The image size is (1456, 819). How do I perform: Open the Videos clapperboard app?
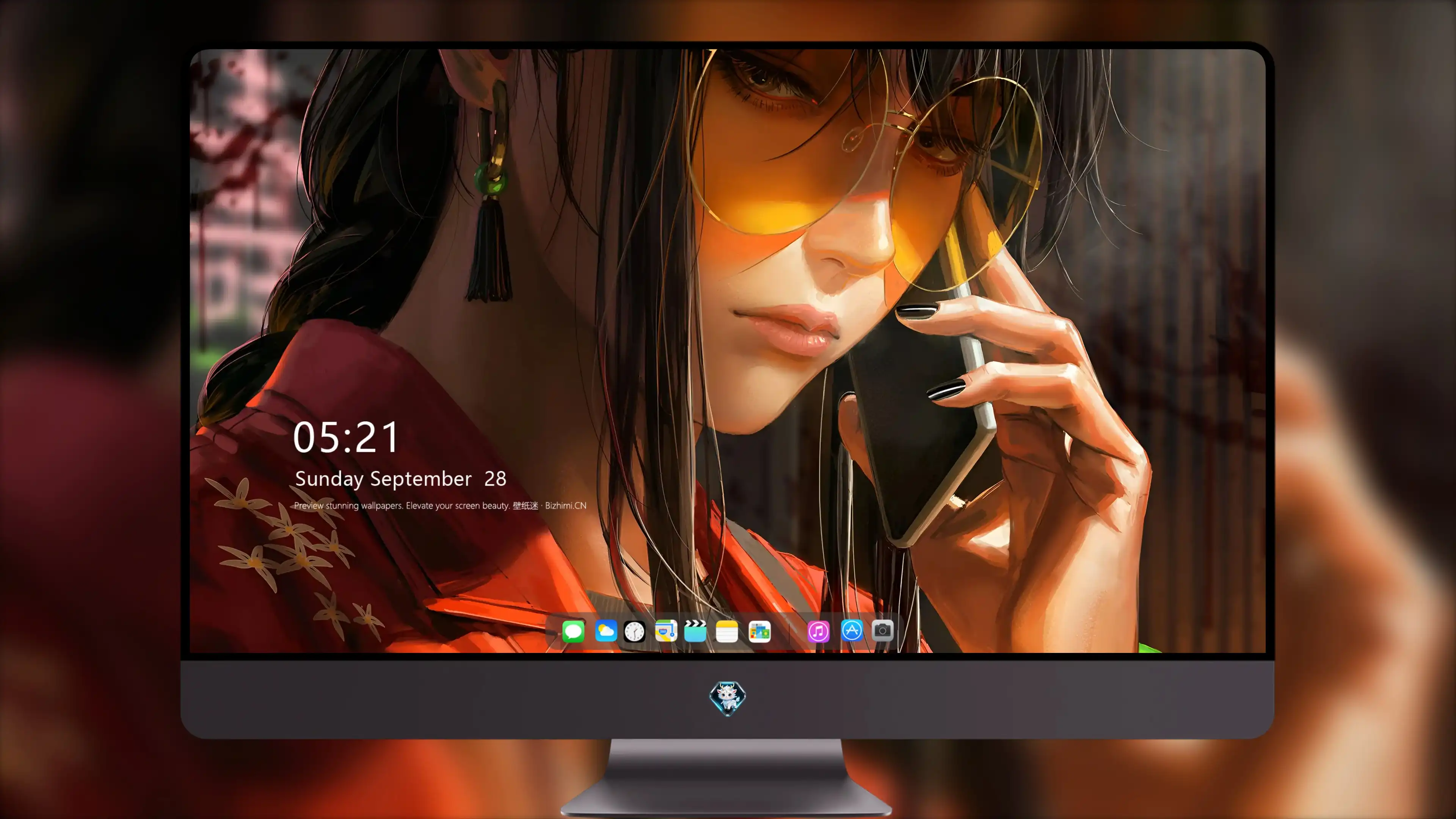695,631
